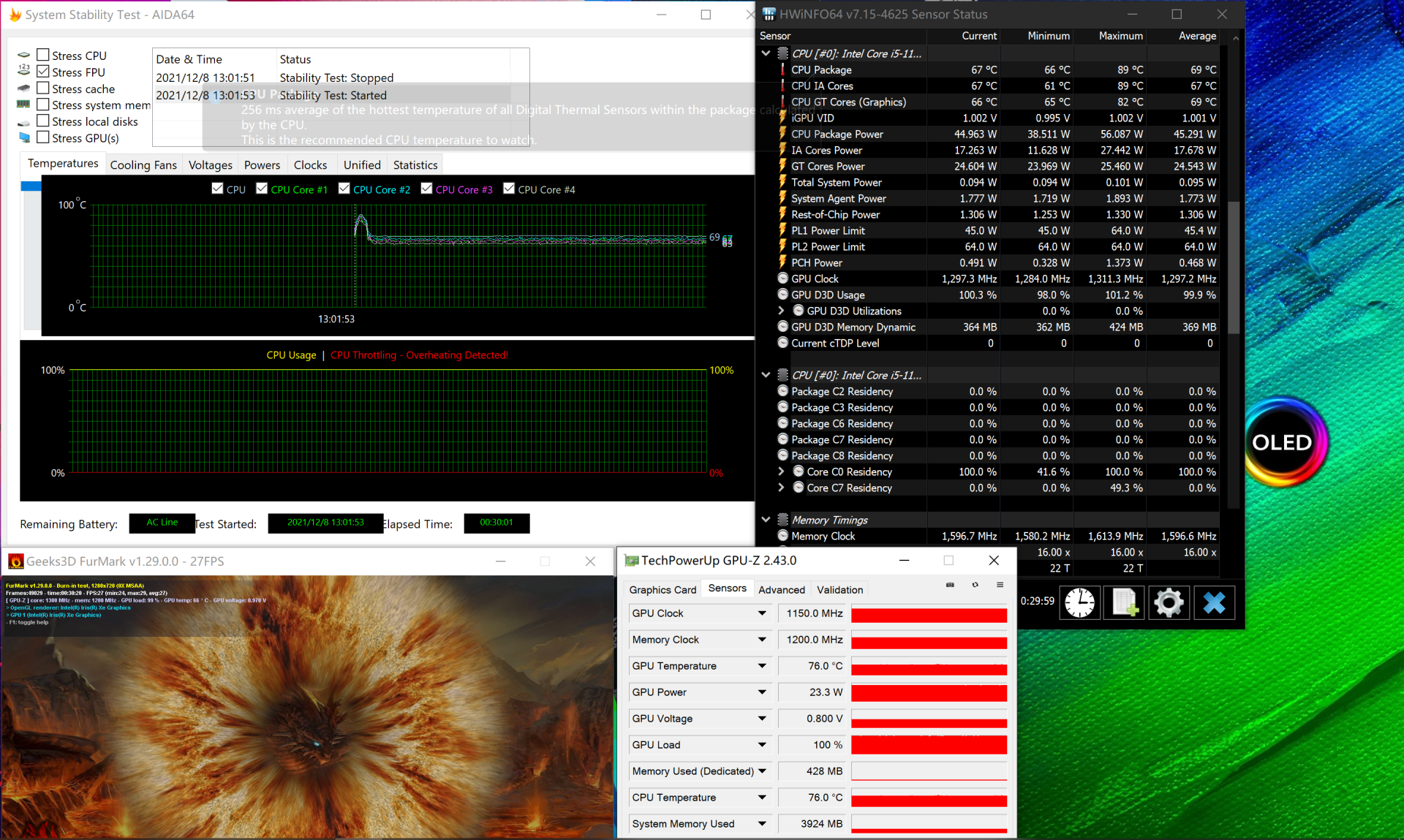Click the GPU-Z title bar icon

click(631, 561)
